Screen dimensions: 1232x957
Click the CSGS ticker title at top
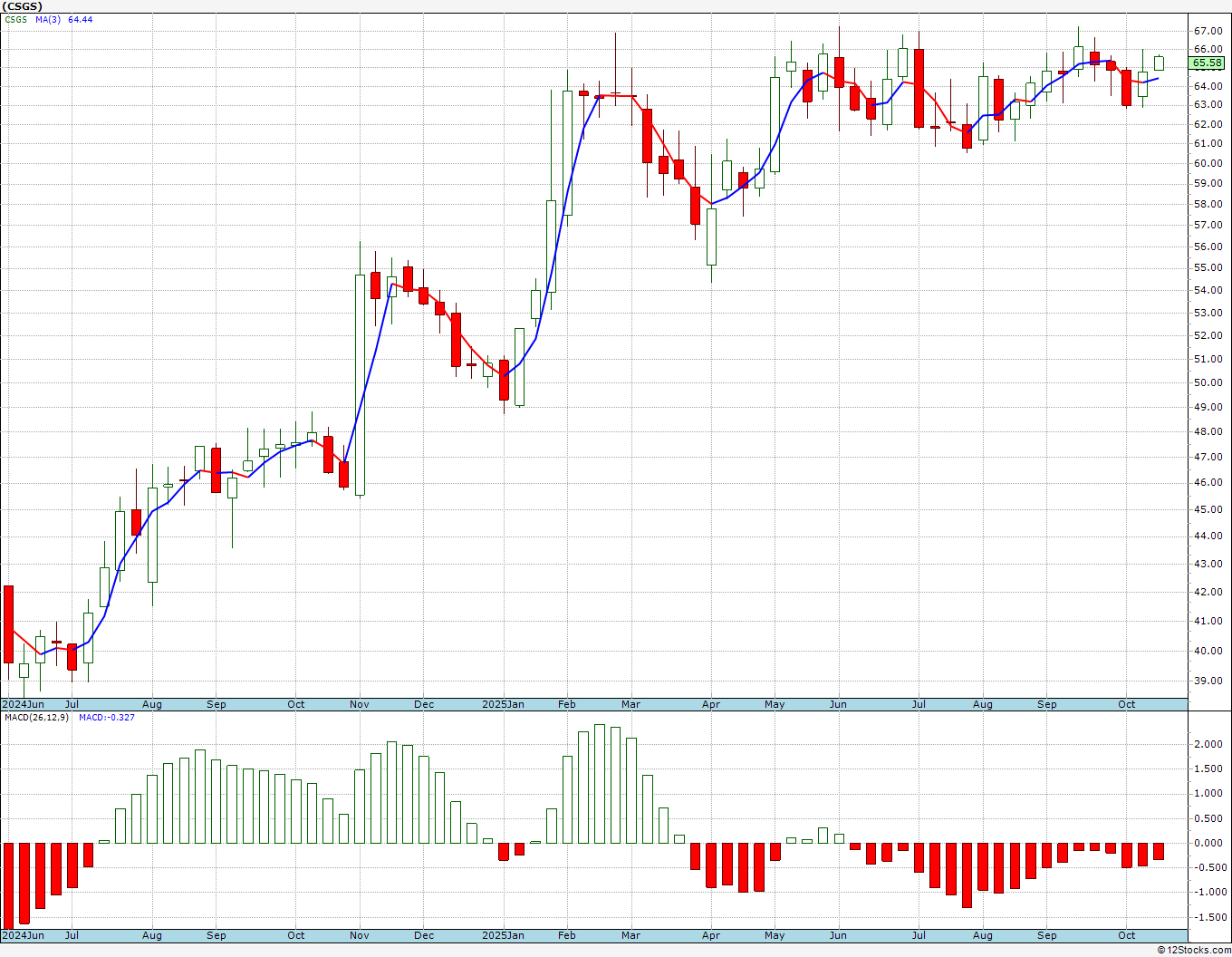(x=23, y=6)
